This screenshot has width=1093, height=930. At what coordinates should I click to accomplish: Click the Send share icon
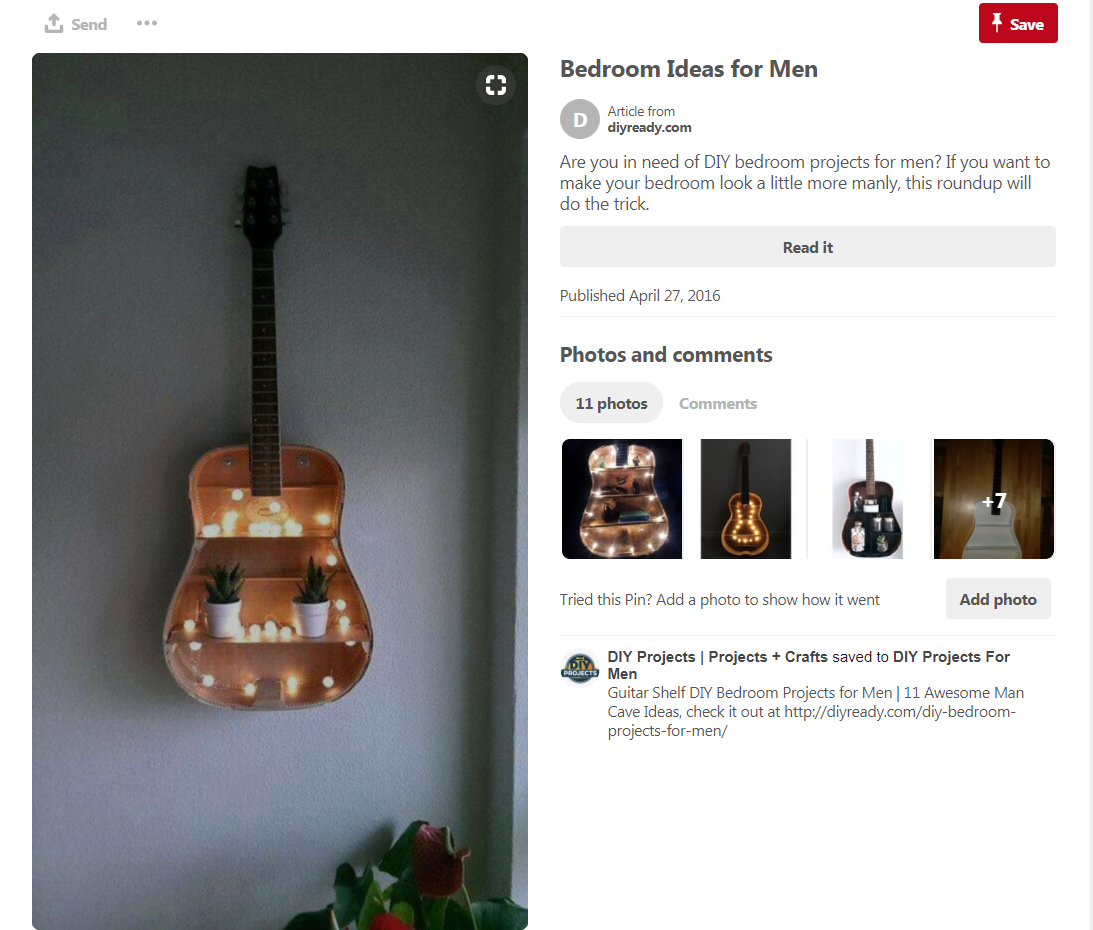[x=54, y=23]
